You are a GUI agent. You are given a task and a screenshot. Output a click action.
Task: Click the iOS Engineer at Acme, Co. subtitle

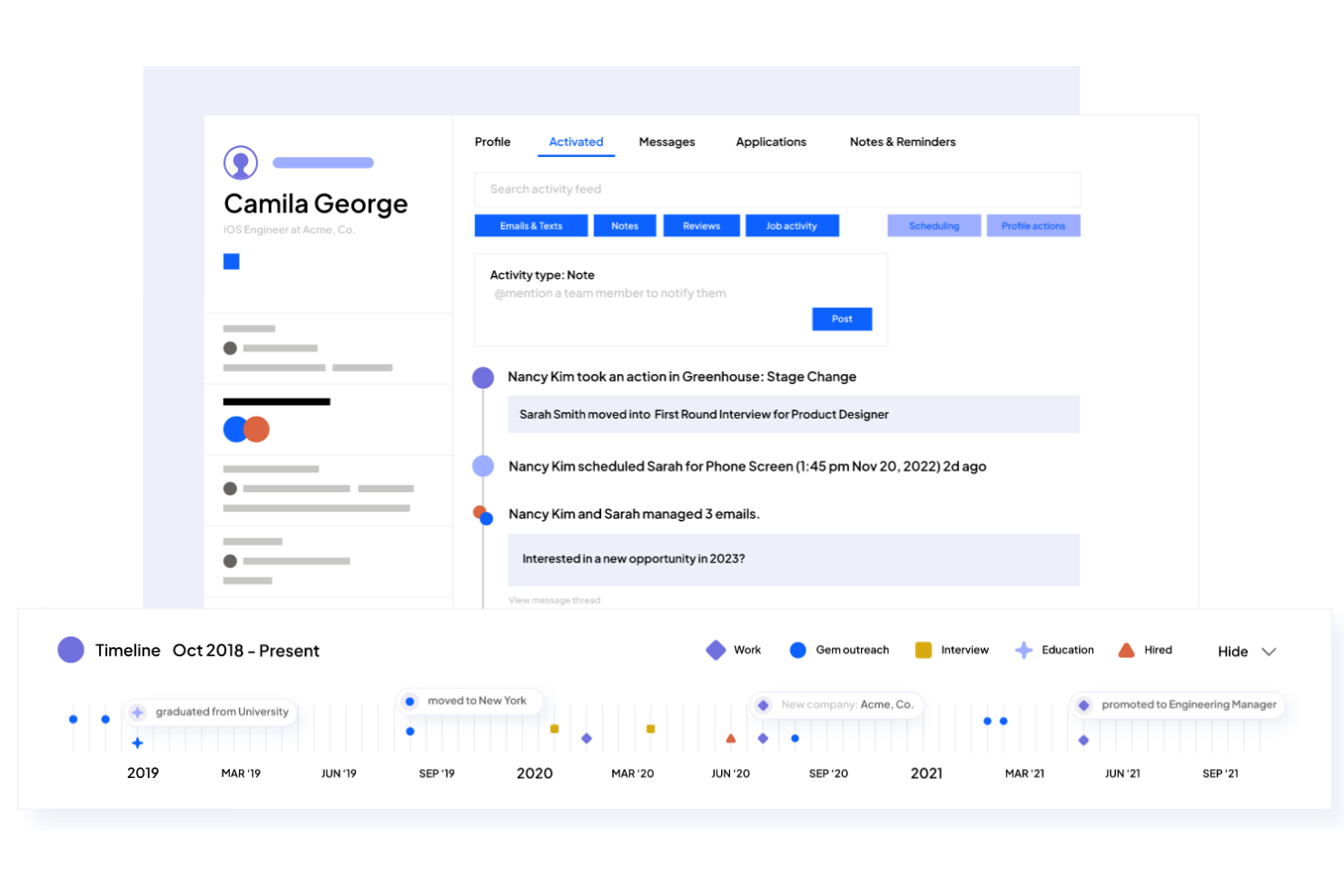tap(289, 230)
